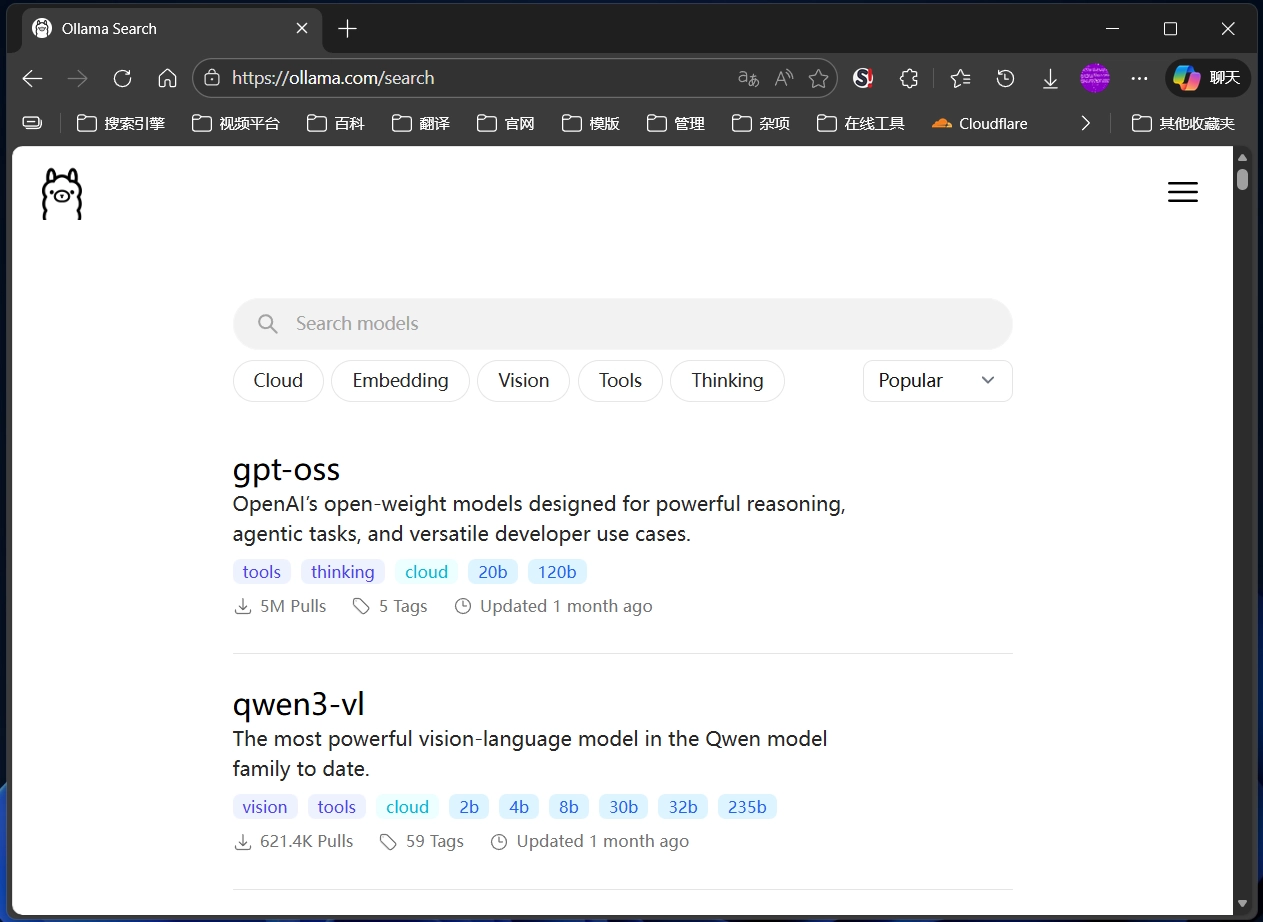Open the browser history icon

(1005, 78)
